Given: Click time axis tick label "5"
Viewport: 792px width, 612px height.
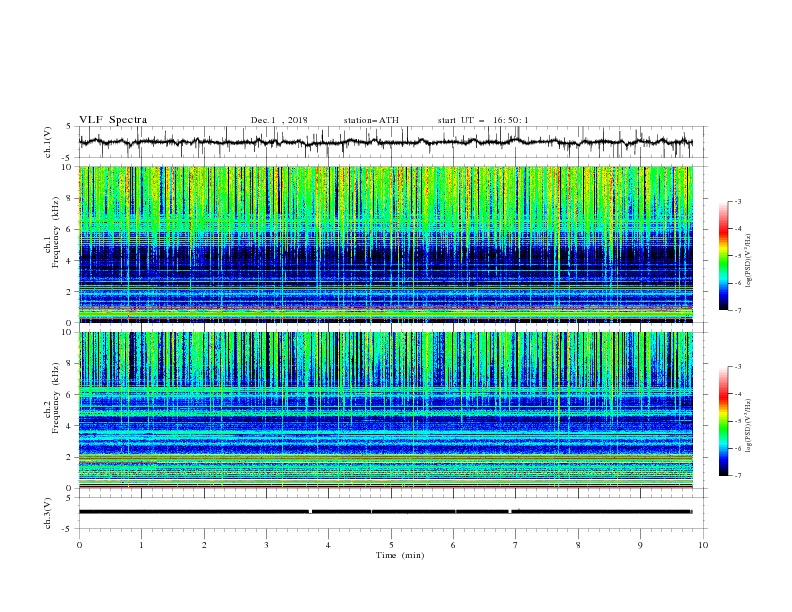Looking at the screenshot, I should coord(391,545).
